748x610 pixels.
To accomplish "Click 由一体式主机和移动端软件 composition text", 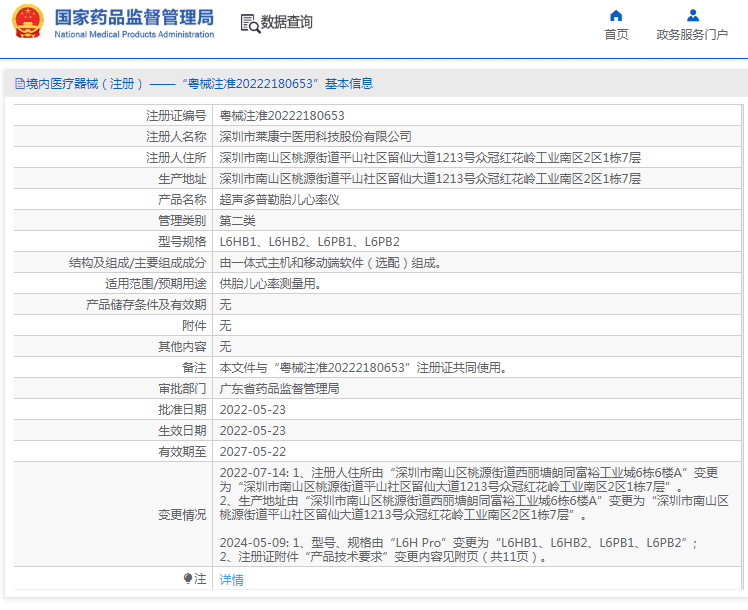I will point(330,263).
